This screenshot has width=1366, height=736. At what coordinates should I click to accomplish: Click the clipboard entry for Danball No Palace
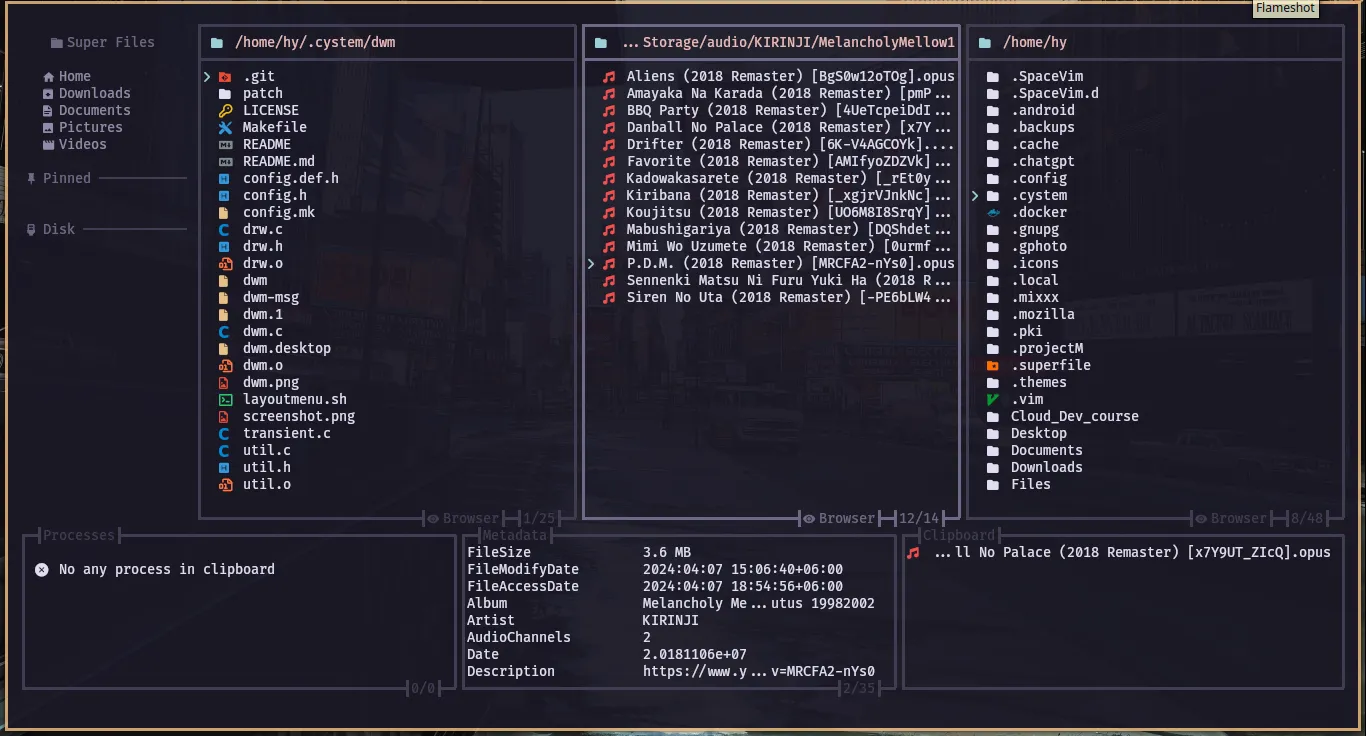pos(1131,553)
